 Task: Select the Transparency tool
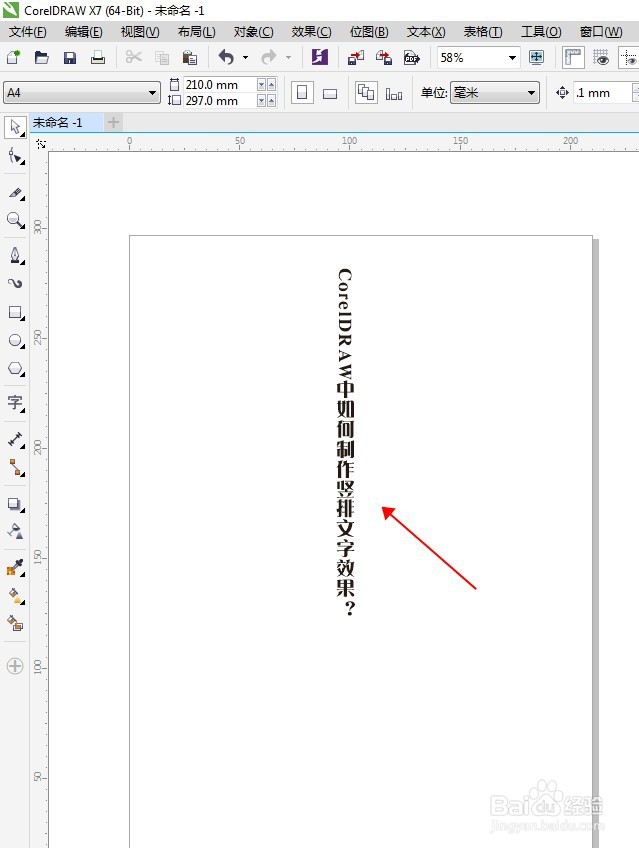coord(15,531)
